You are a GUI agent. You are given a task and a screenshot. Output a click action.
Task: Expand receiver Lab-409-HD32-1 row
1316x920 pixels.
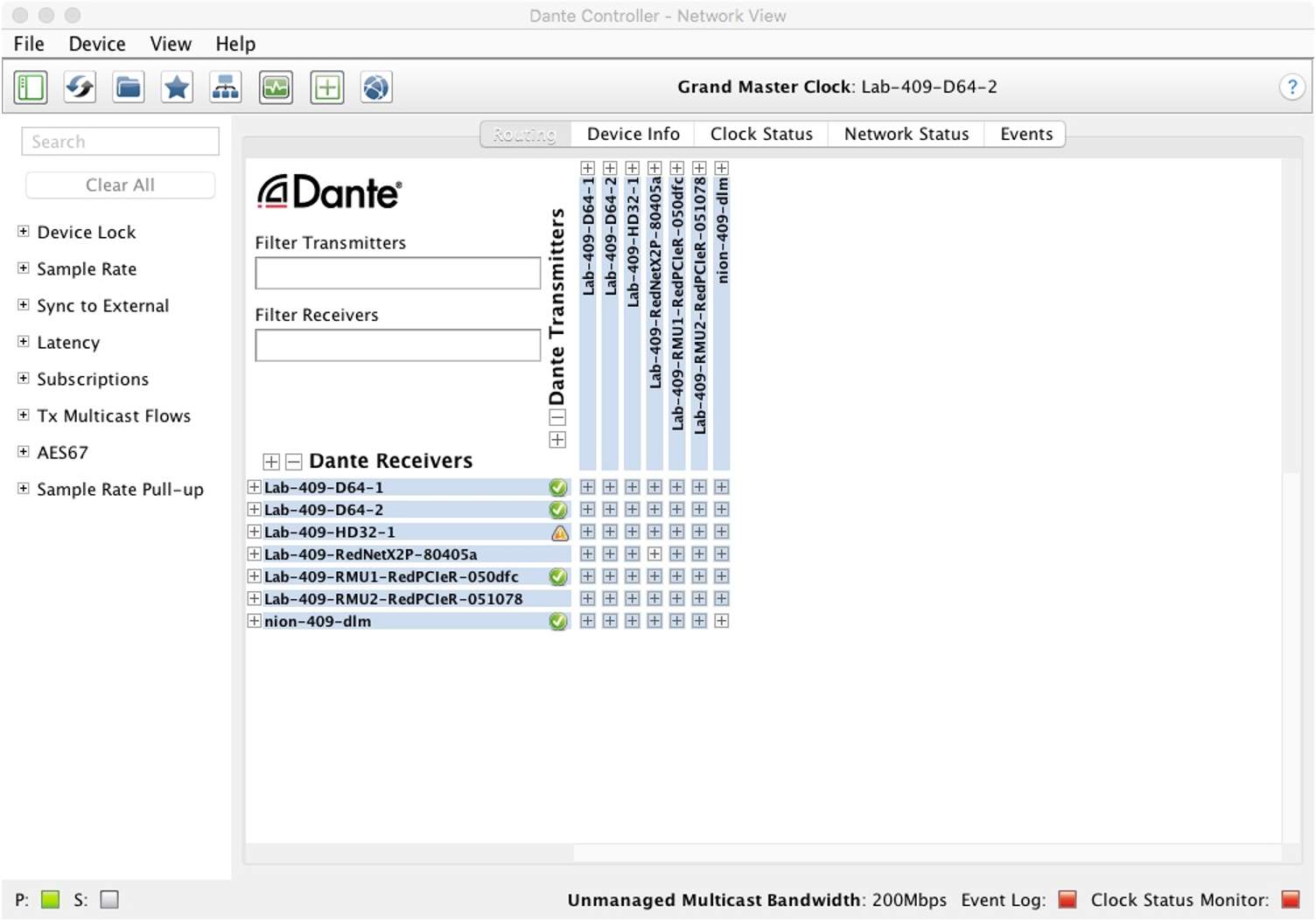coord(254,532)
